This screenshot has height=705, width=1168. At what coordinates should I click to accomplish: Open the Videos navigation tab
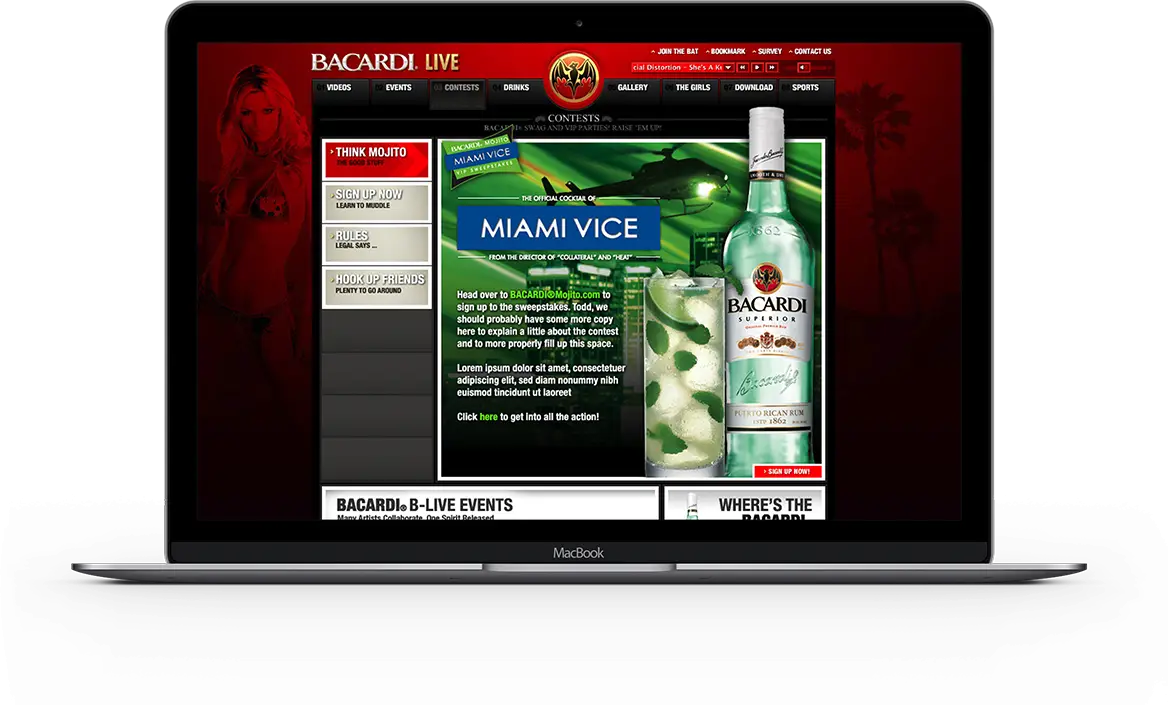point(339,88)
